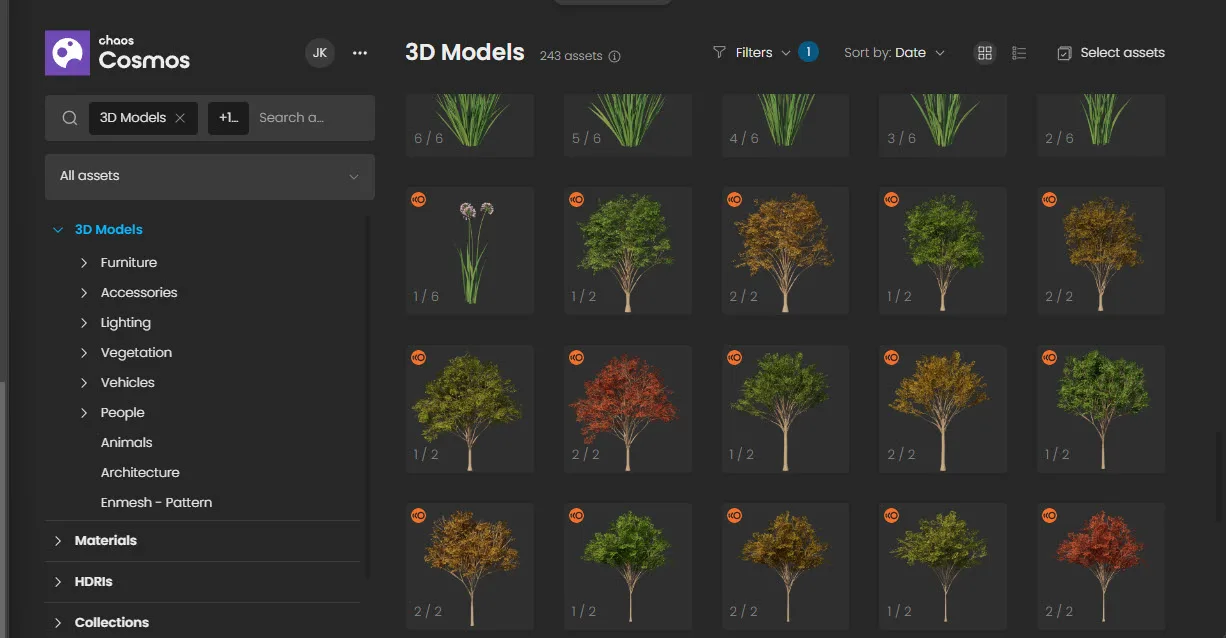Collapse the 3D Models category
Screen dimensions: 1226x638
[x=57, y=229]
